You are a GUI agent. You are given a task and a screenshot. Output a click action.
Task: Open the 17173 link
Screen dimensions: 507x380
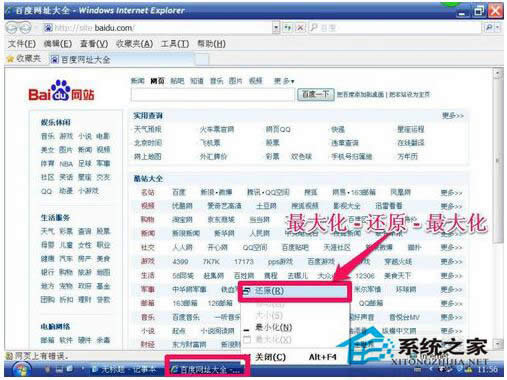point(244,262)
